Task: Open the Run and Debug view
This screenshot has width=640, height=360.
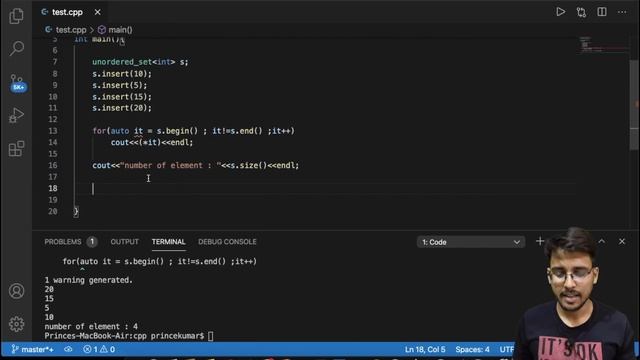Action: tap(16, 116)
